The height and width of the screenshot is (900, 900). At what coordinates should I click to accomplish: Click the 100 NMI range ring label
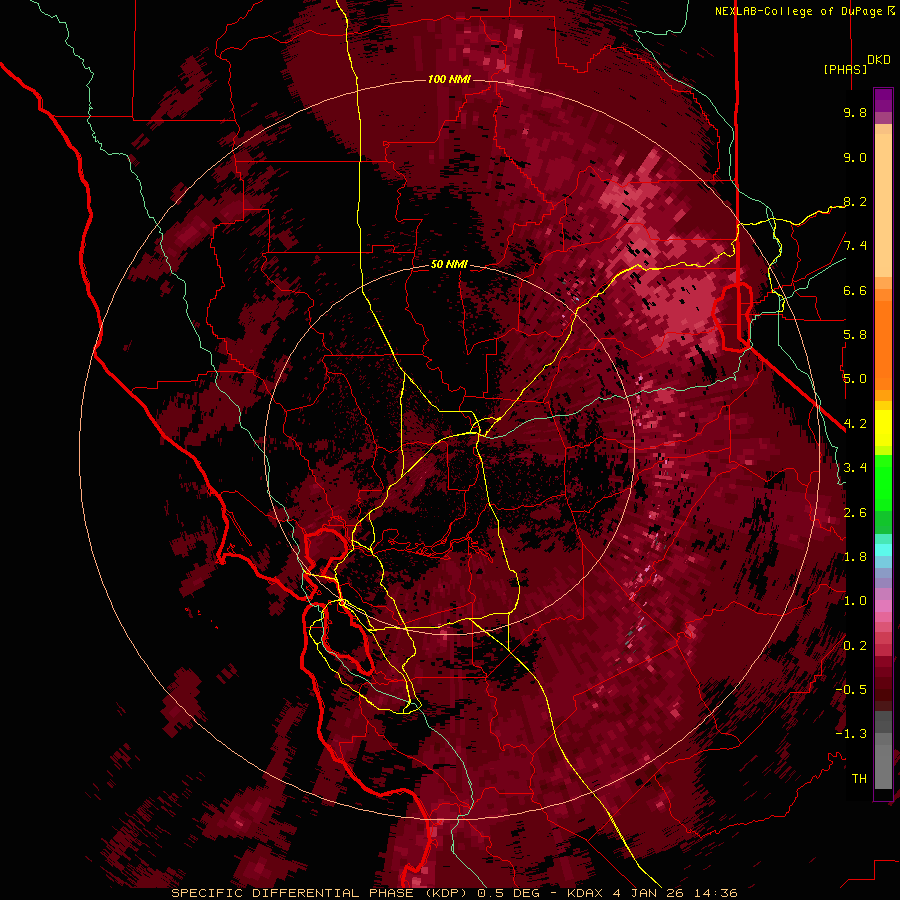coord(449,79)
